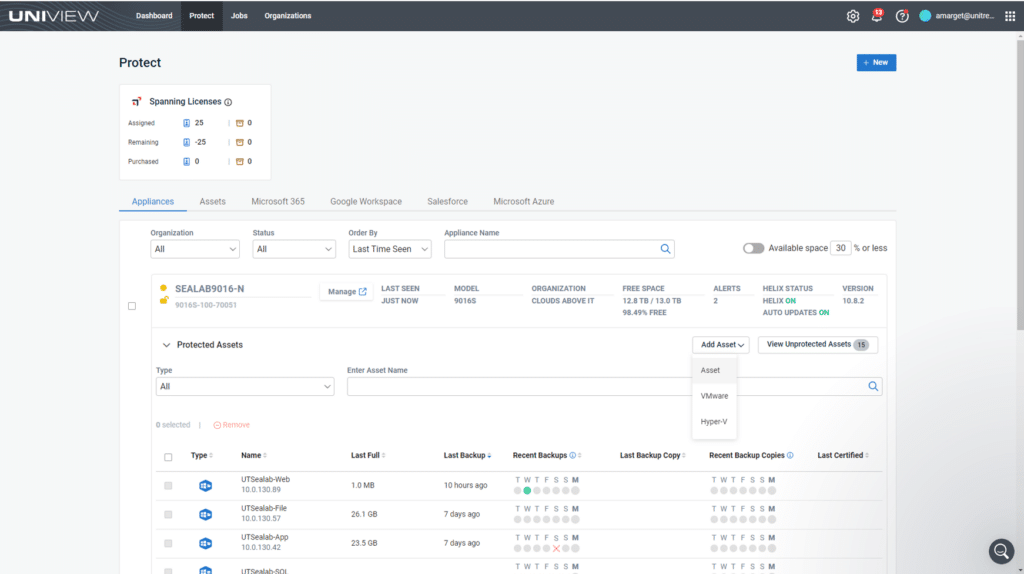Screen dimensions: 1024x574
Task: Check the SEALAB9016-N appliance checkbox
Action: [132, 306]
